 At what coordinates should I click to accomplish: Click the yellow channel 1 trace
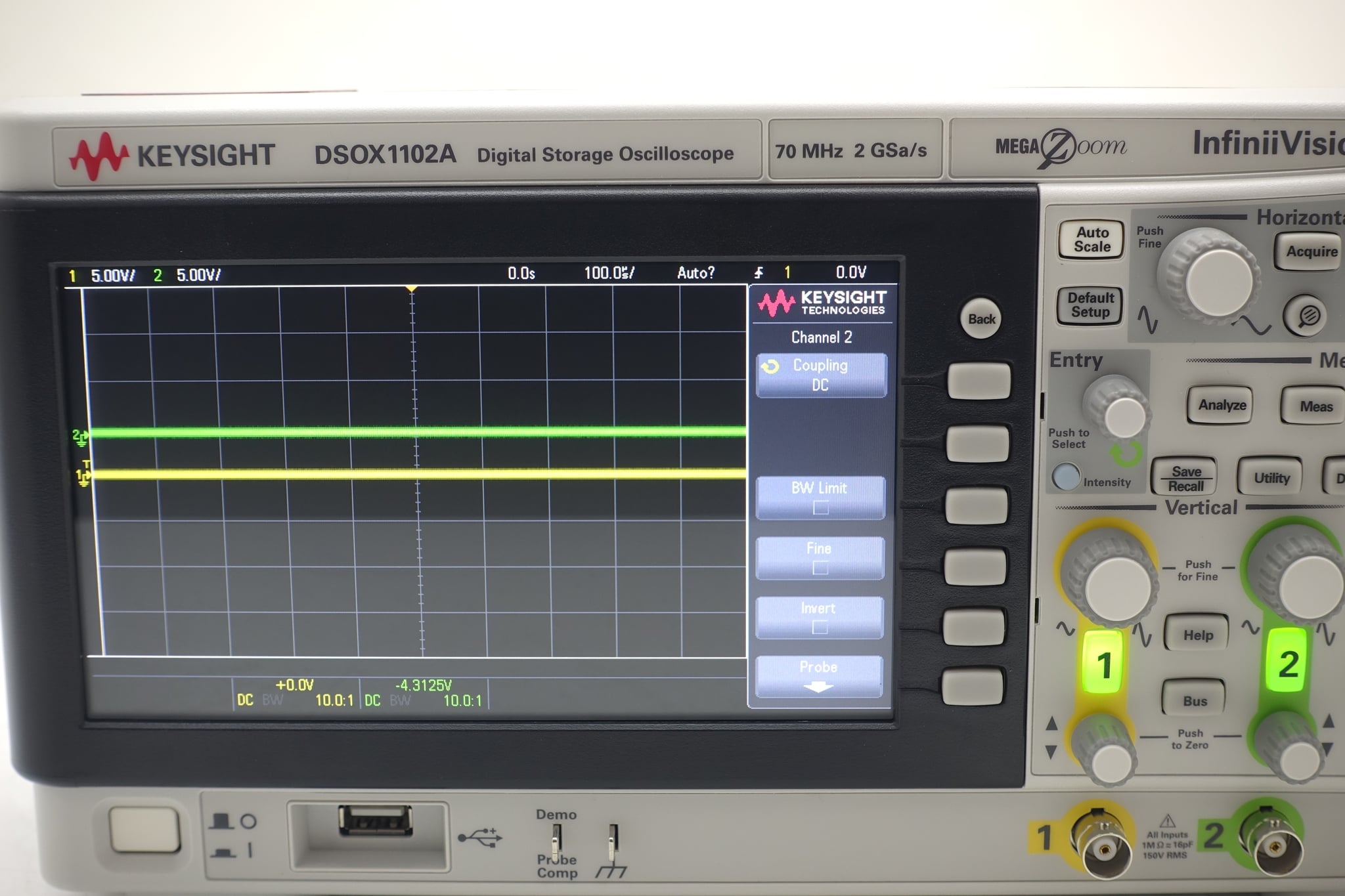[x=418, y=473]
